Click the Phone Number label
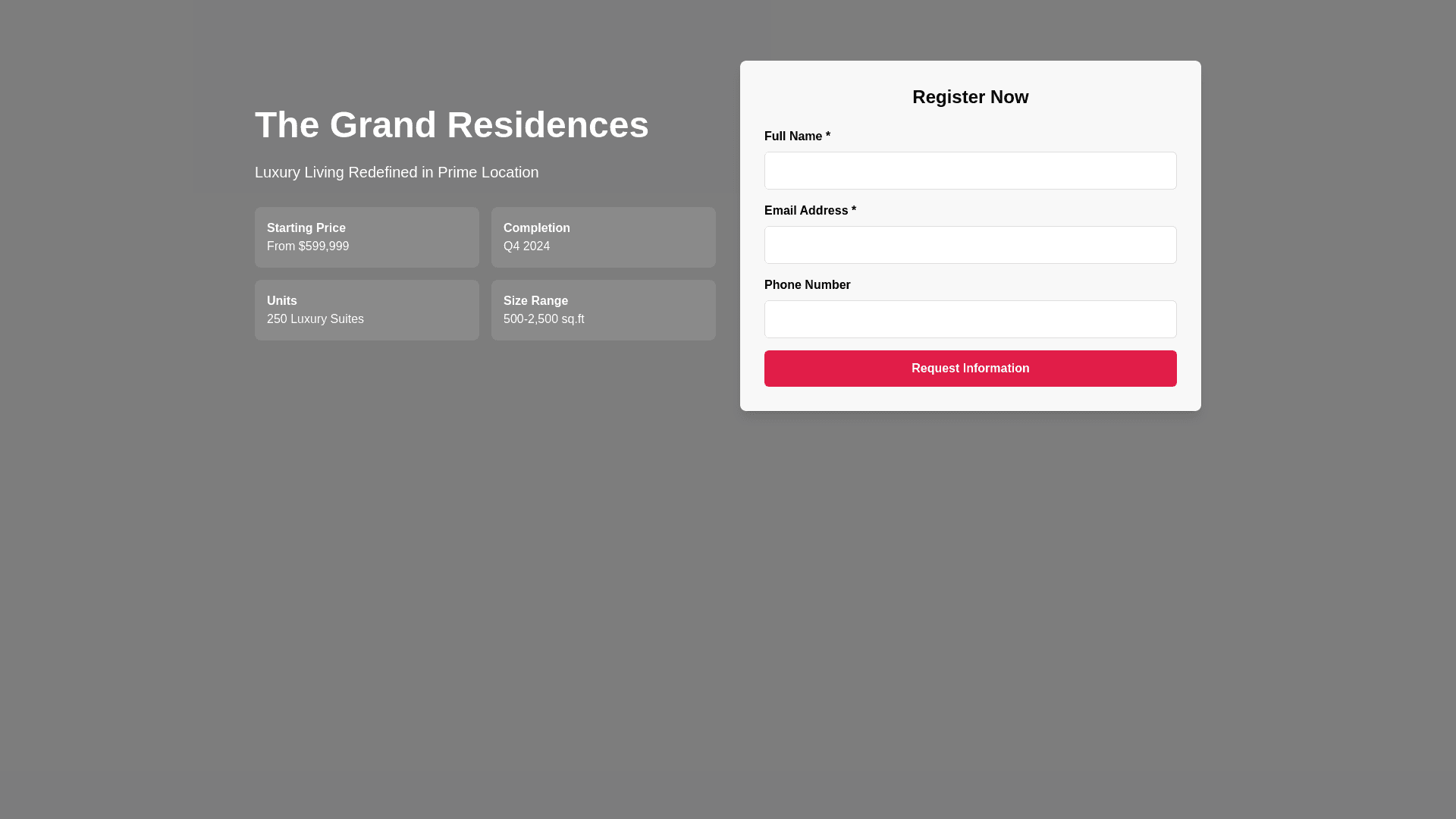The height and width of the screenshot is (819, 1456). click(x=807, y=285)
